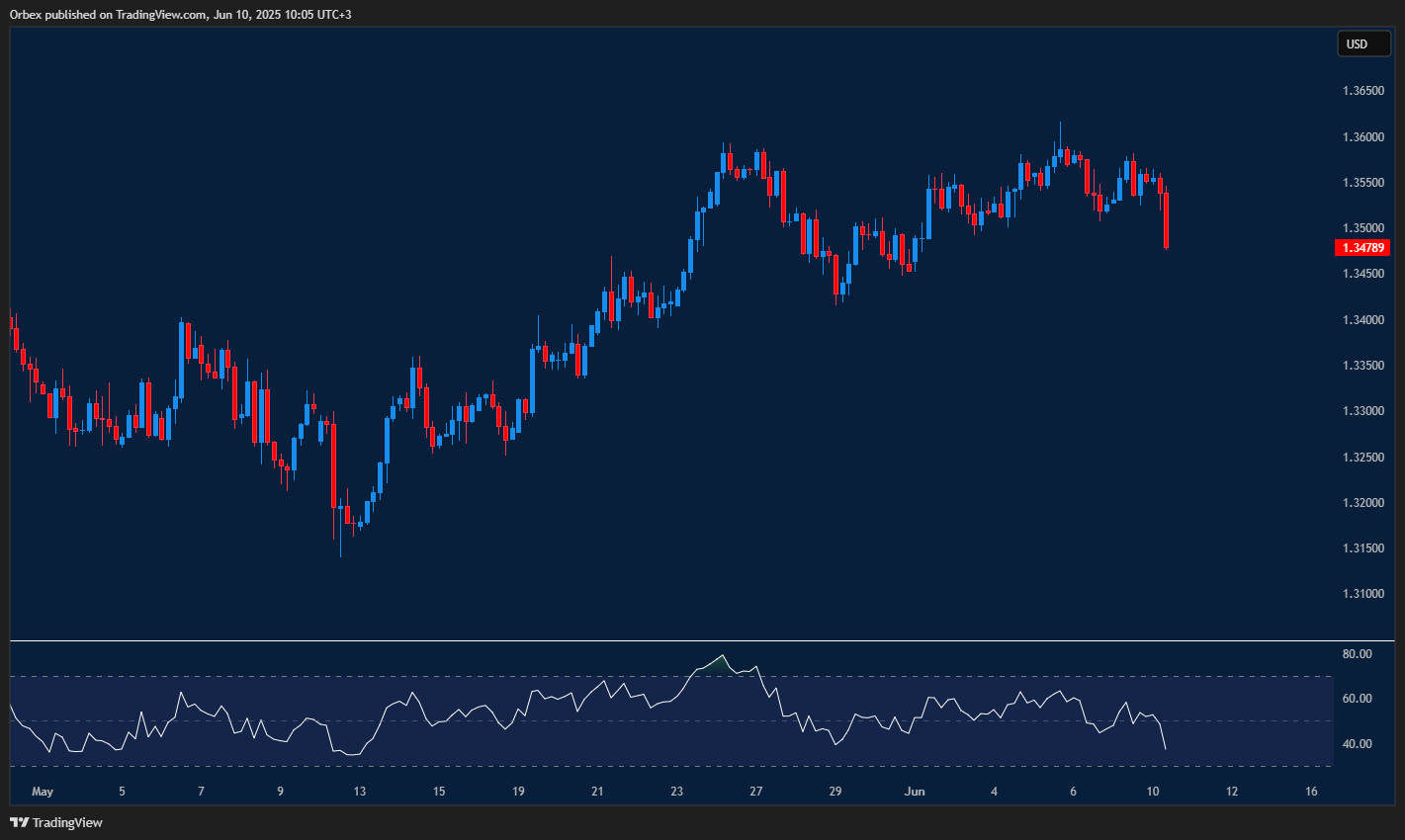Open the Orbex published on TradingView.com link

[181, 14]
